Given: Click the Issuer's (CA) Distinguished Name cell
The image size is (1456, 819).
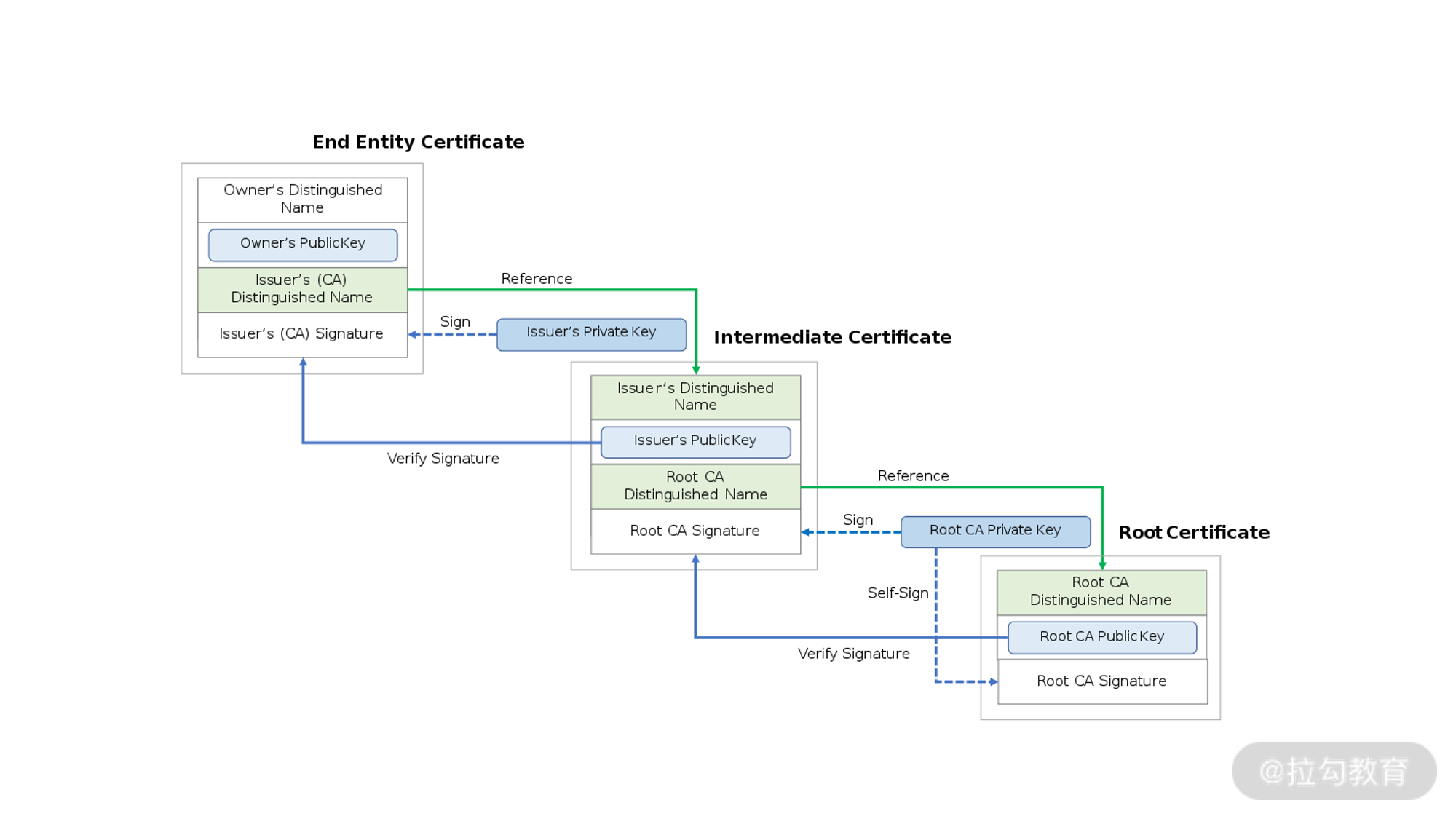Looking at the screenshot, I should coord(302,289).
